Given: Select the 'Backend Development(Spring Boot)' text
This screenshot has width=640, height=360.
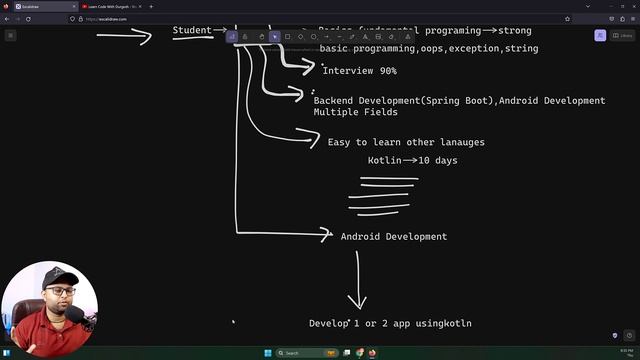Looking at the screenshot, I should point(404,101).
